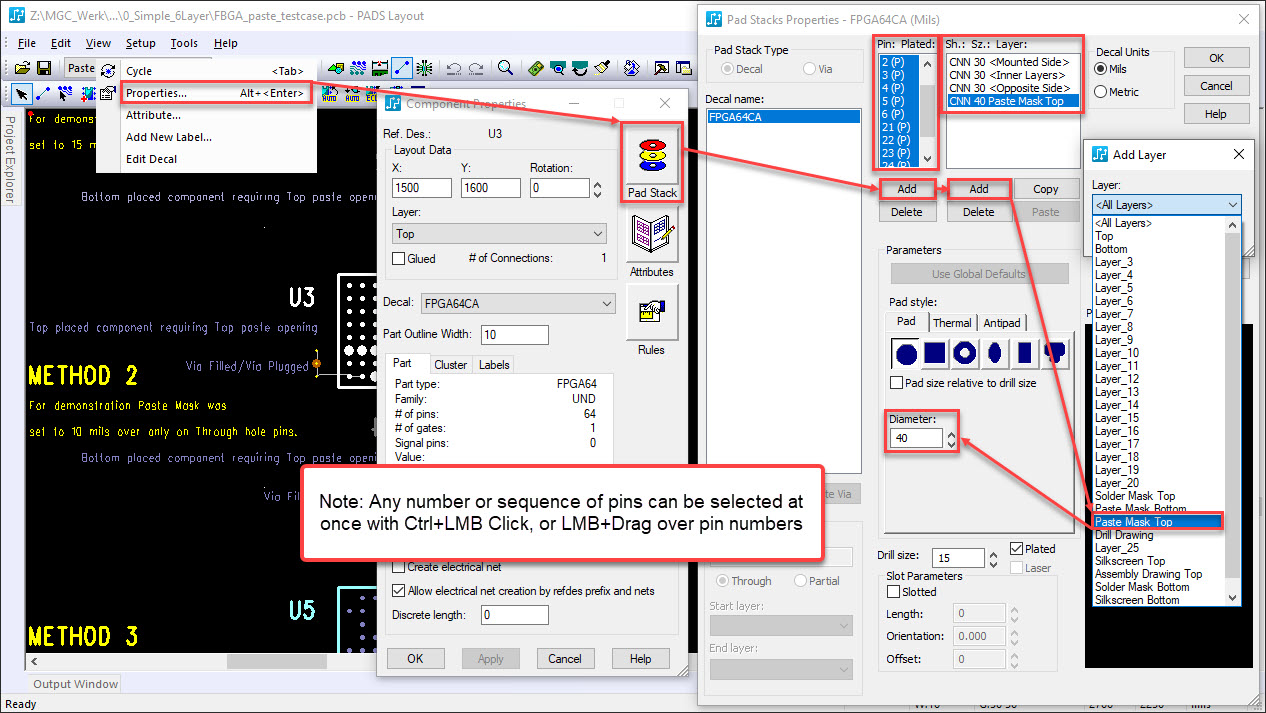Click the Diameter input field

(x=916, y=438)
